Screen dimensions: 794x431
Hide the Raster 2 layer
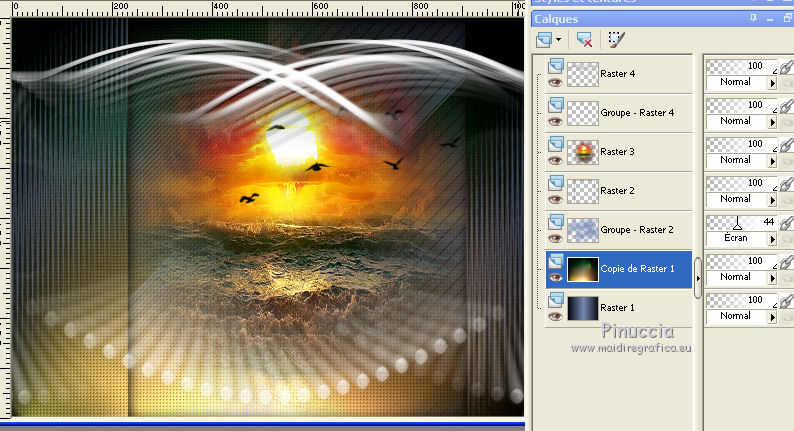tap(555, 199)
